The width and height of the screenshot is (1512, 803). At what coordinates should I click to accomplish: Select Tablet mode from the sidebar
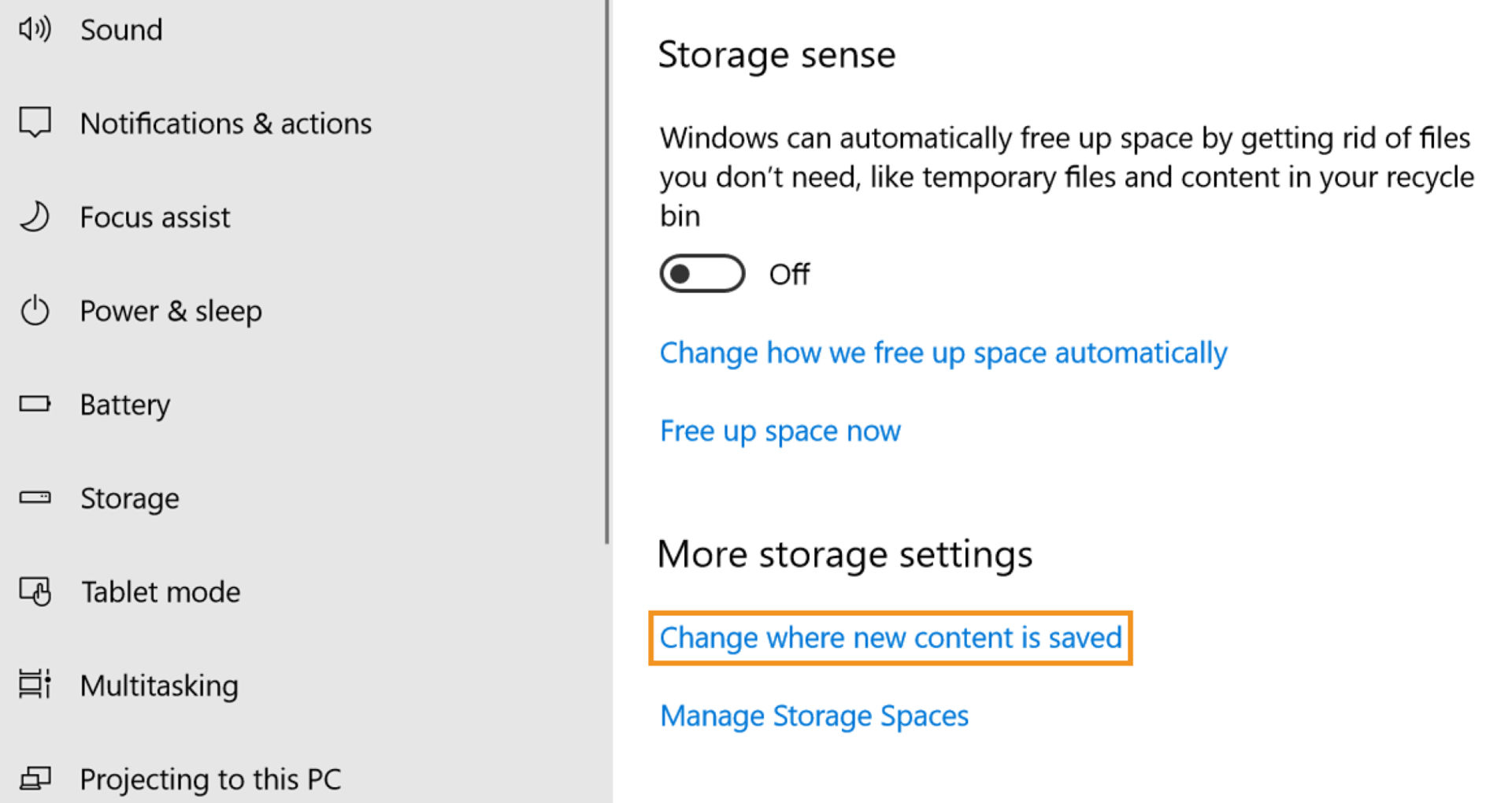pyautogui.click(x=161, y=592)
